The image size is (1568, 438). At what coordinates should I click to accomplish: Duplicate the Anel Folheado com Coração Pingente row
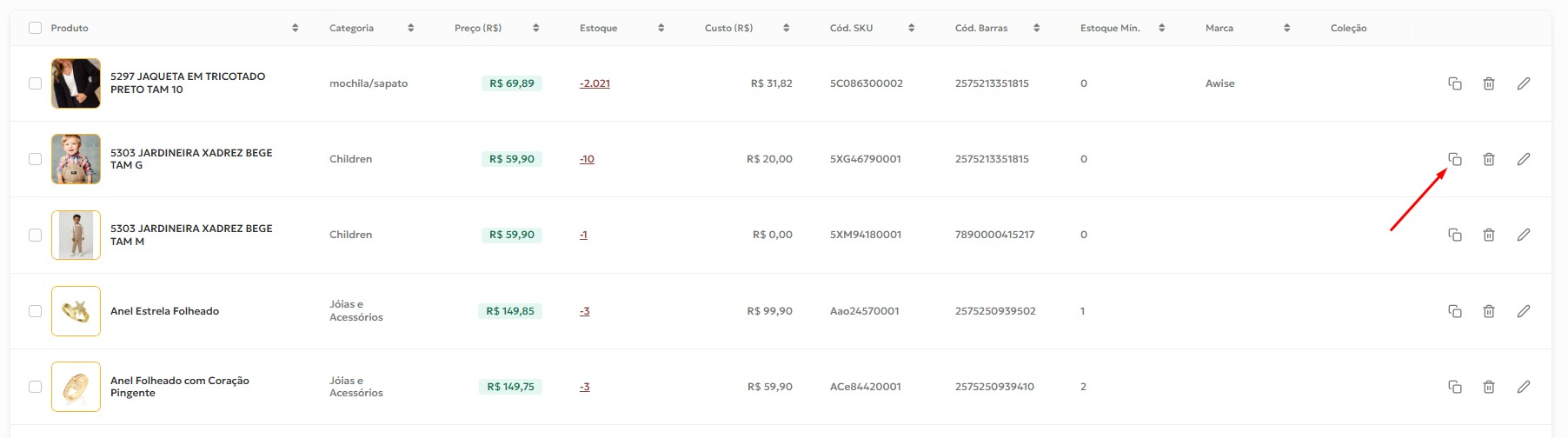(x=1454, y=387)
